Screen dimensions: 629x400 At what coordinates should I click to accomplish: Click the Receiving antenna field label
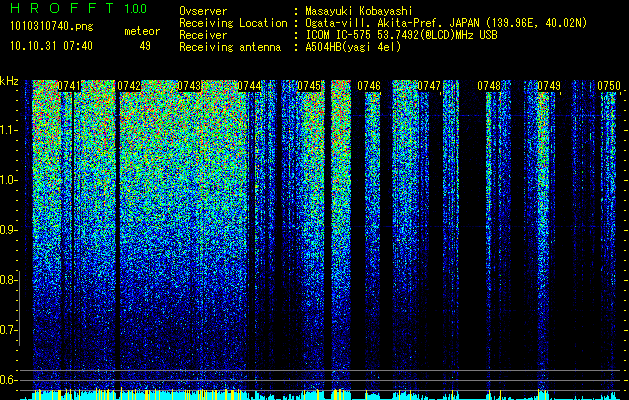230,47
